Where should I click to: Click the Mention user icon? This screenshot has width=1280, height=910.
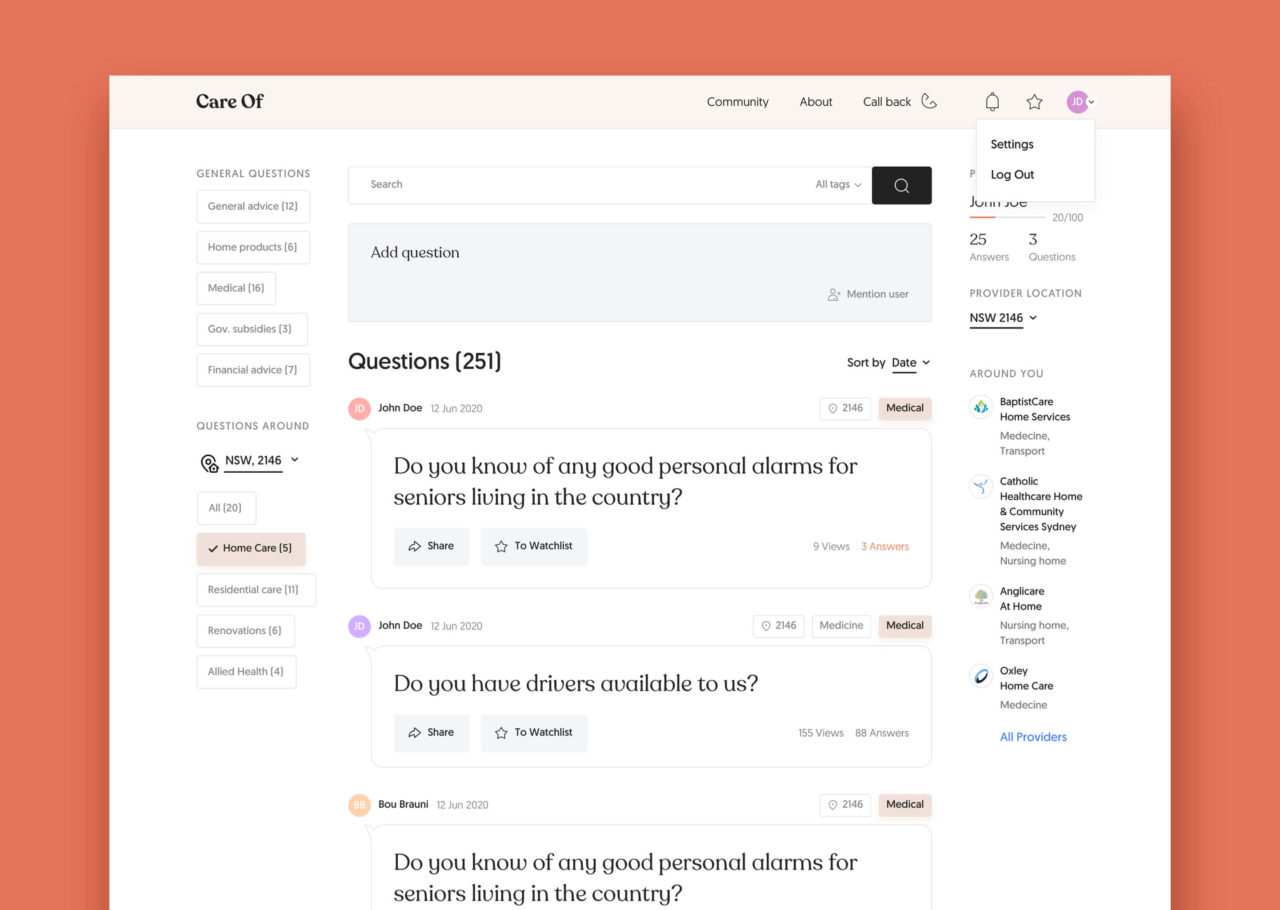834,294
